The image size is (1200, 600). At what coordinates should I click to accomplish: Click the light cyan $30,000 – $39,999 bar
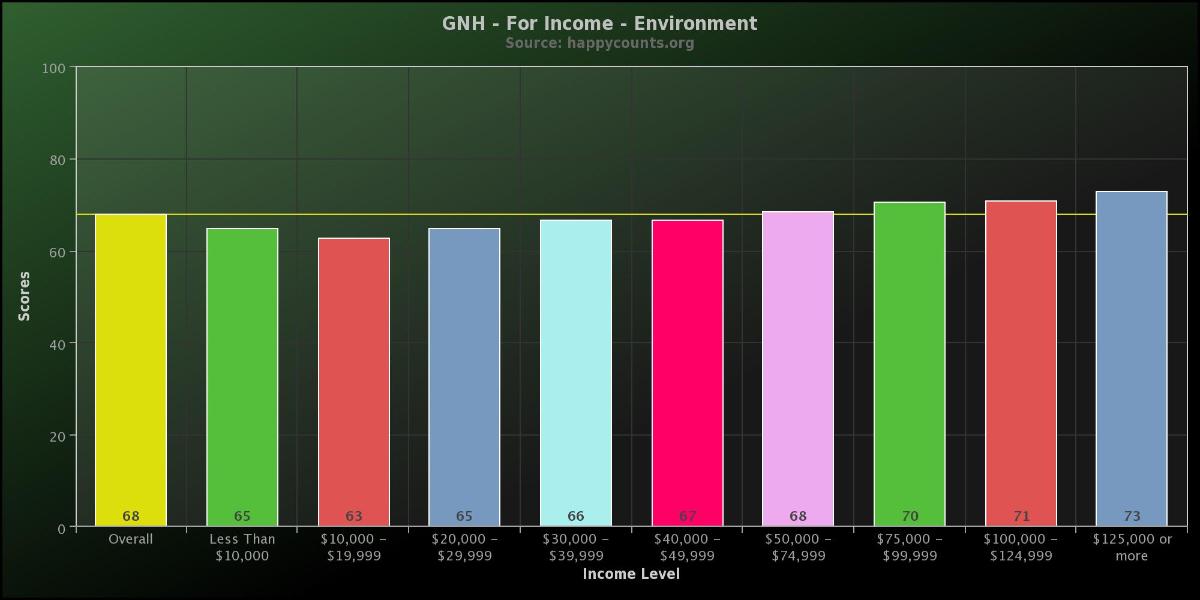pos(576,373)
